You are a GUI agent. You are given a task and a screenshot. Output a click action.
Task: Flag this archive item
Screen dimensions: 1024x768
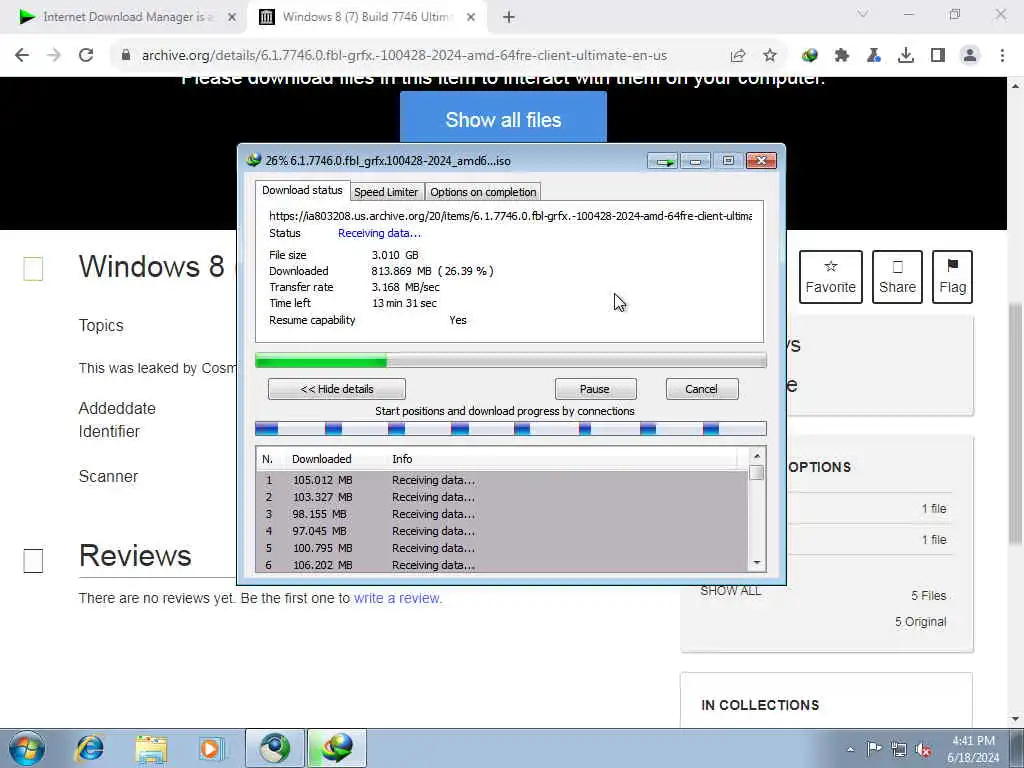952,277
